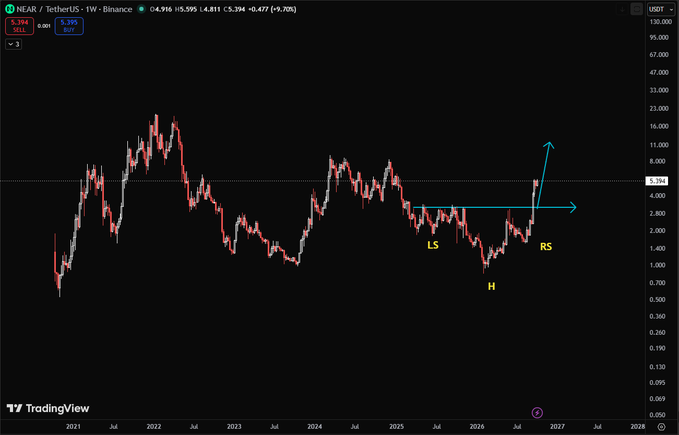Click the red SELL 5.394 button

point(19,26)
